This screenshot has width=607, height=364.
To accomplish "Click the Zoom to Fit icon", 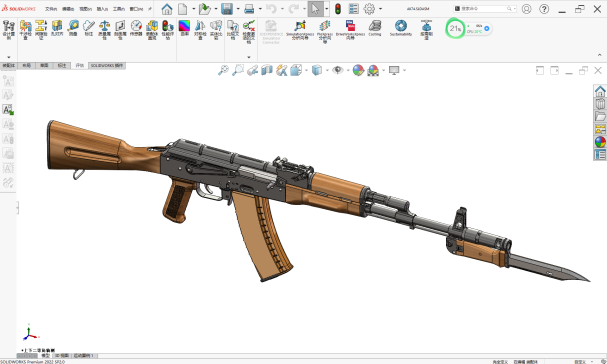I will tap(223, 70).
